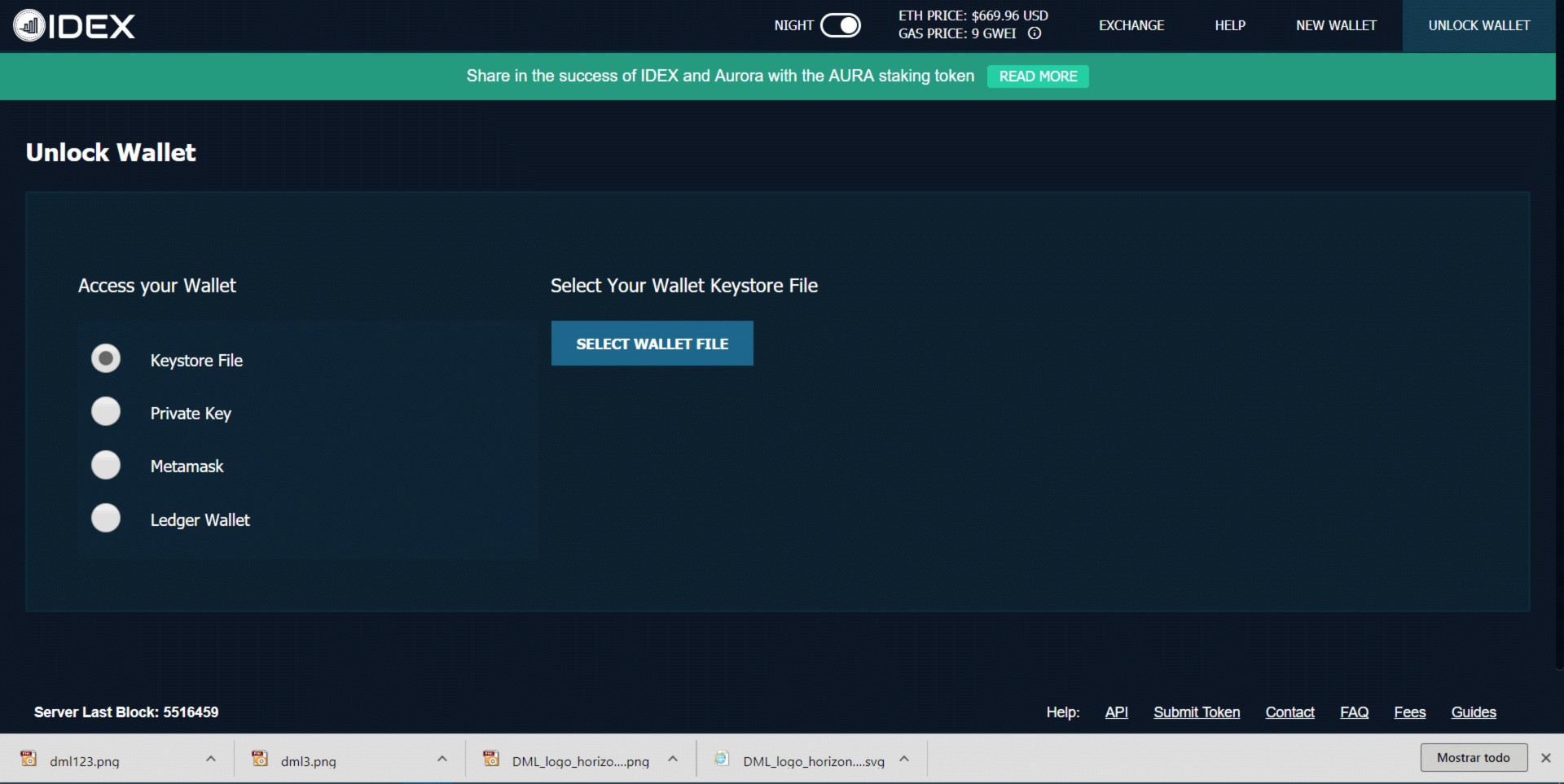Select the UNLOCK WALLET tab
This screenshot has width=1564, height=784.
pos(1479,25)
